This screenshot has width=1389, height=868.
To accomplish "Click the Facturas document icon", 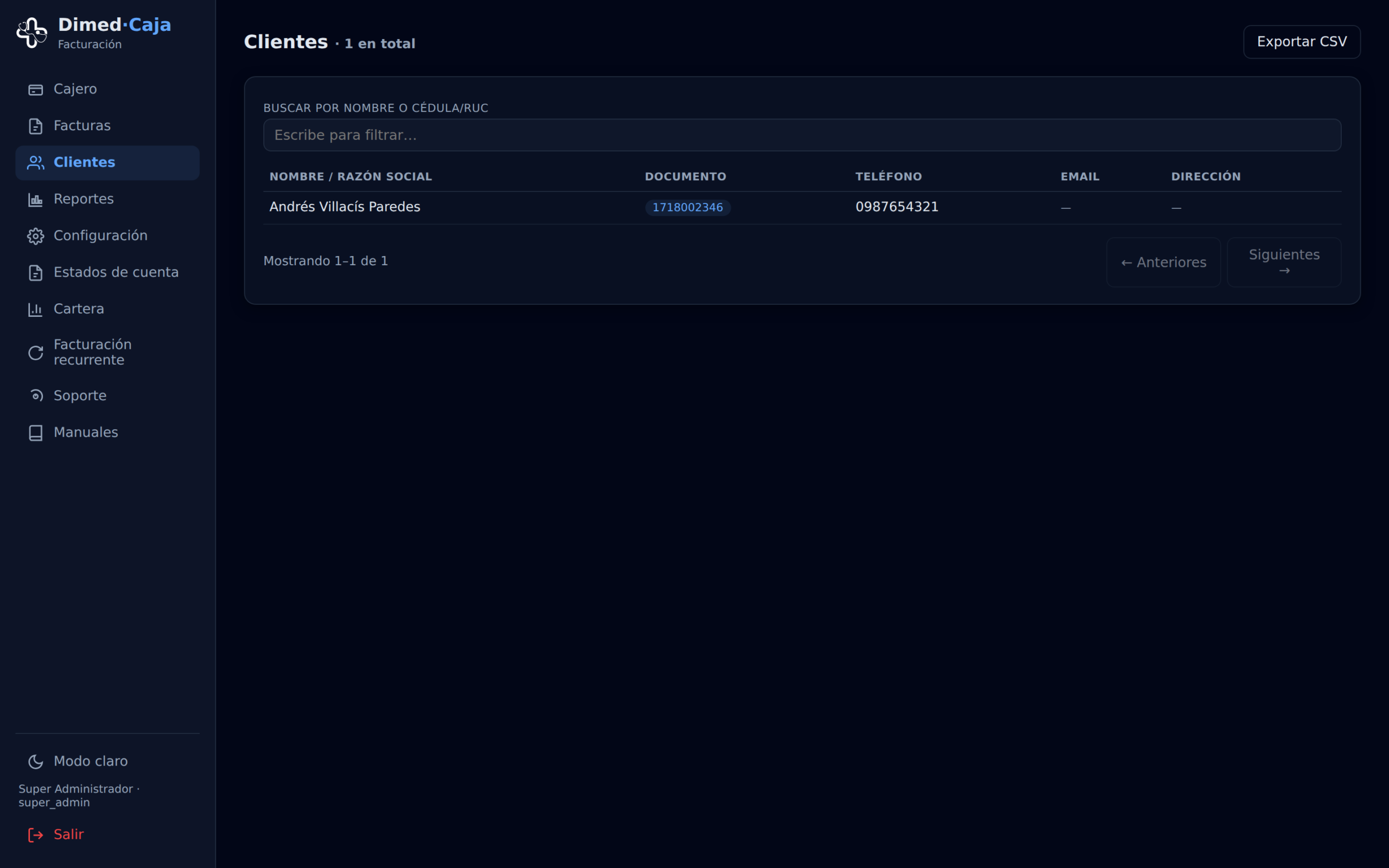I will point(36,126).
